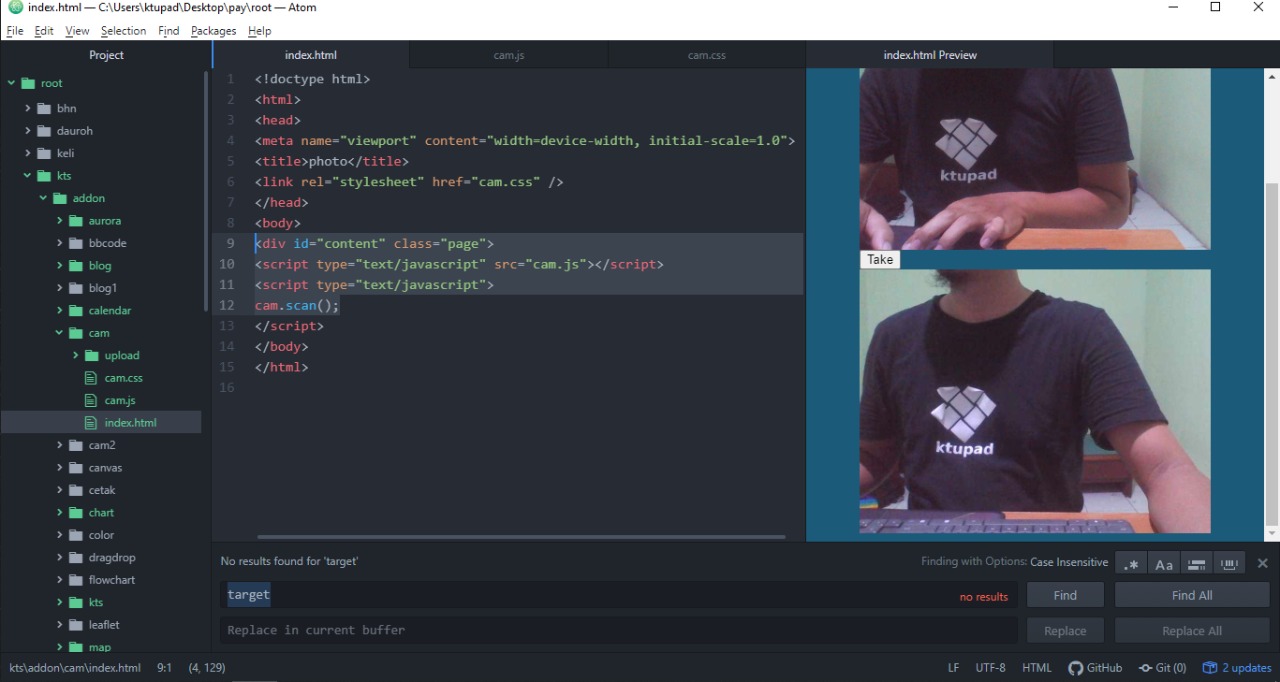This screenshot has width=1280, height=682.
Task: Toggle regex mode in find bar
Action: 1130,563
